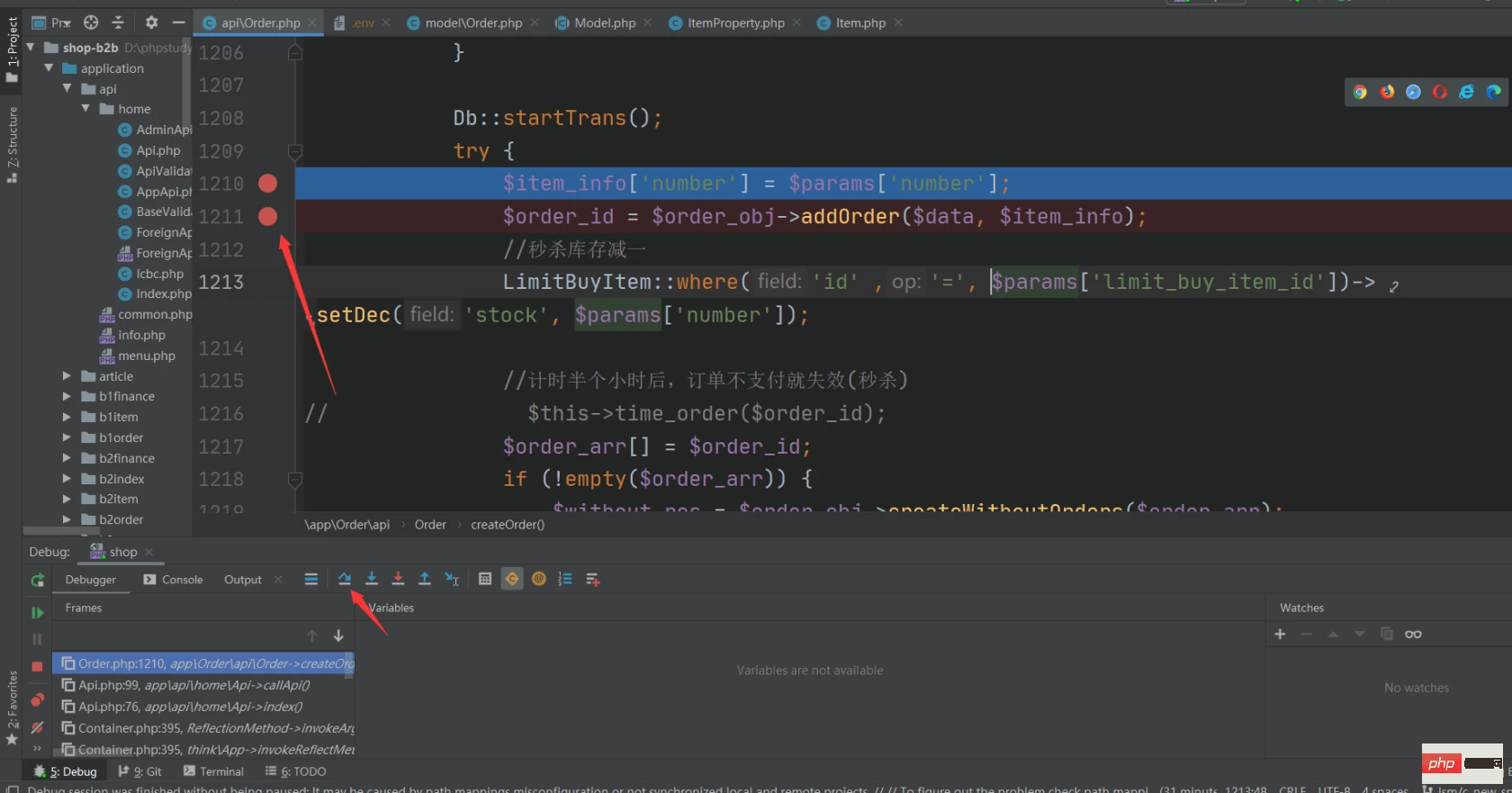Screen dimensions: 1512x793
Task: Click the Rerun shop debug icon
Action: point(37,581)
